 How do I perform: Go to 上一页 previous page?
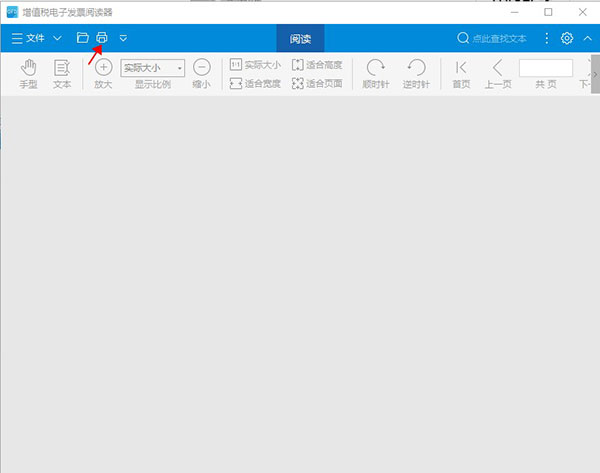pos(498,74)
